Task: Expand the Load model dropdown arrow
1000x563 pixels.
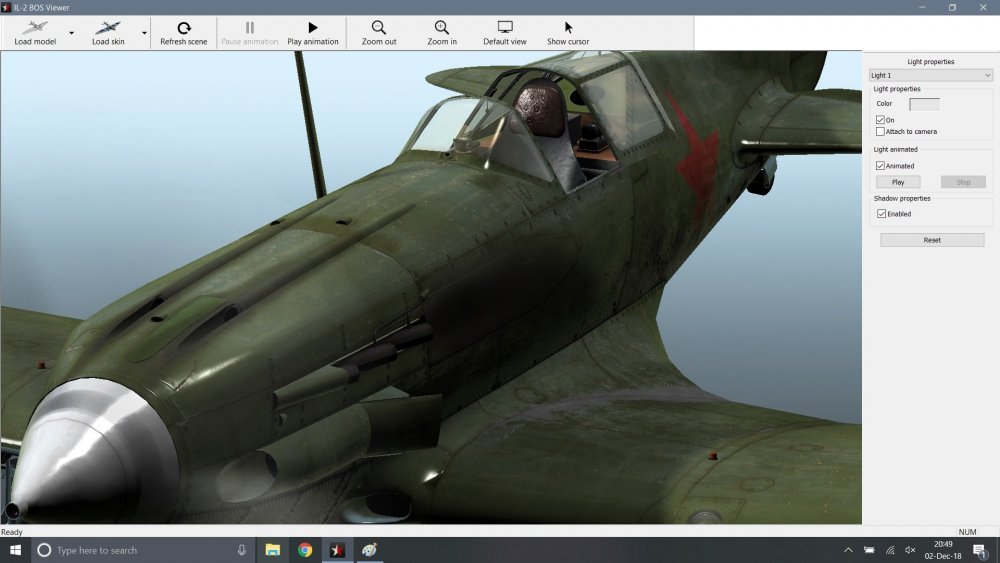Action: click(x=71, y=32)
